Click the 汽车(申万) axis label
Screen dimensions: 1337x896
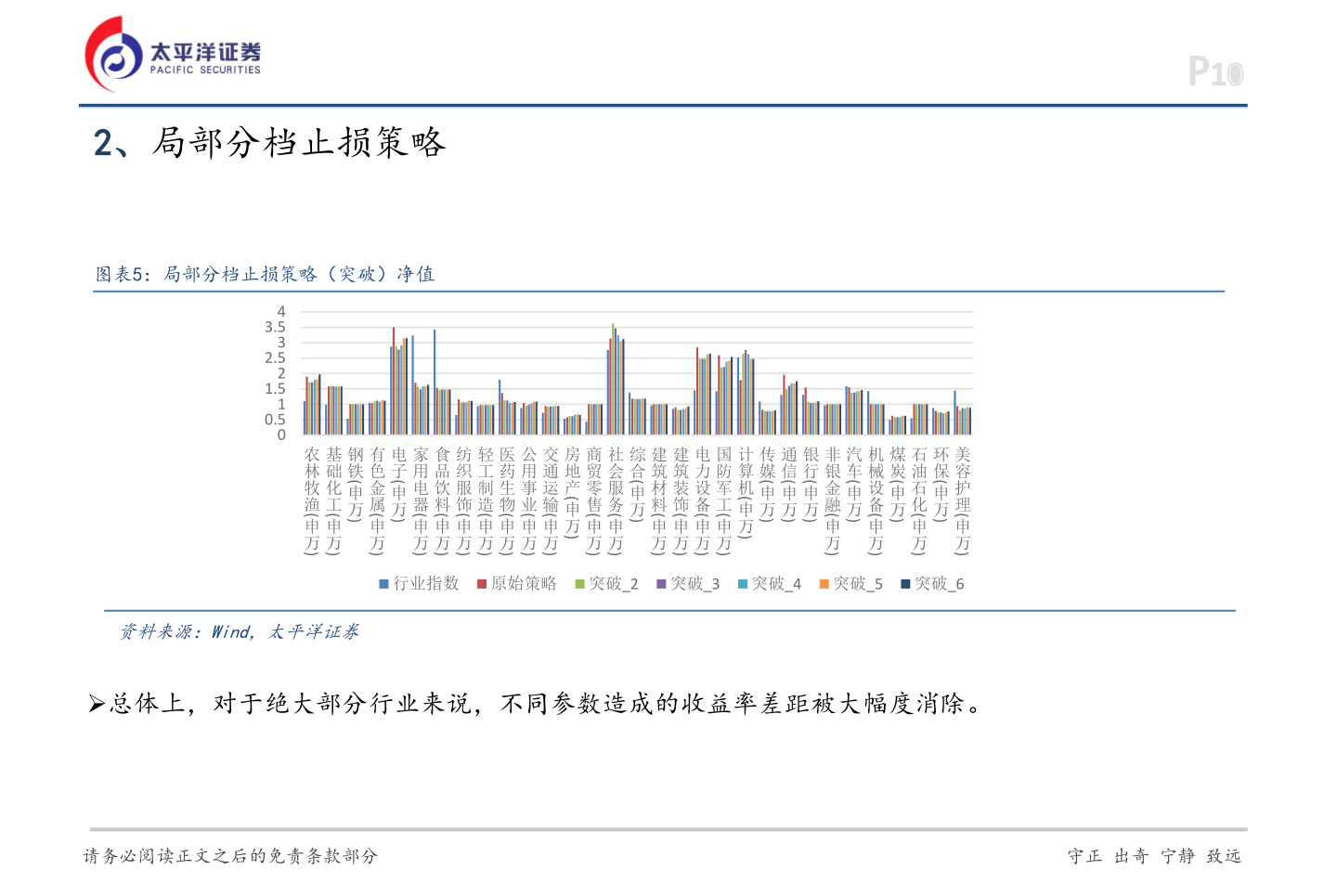tap(854, 483)
